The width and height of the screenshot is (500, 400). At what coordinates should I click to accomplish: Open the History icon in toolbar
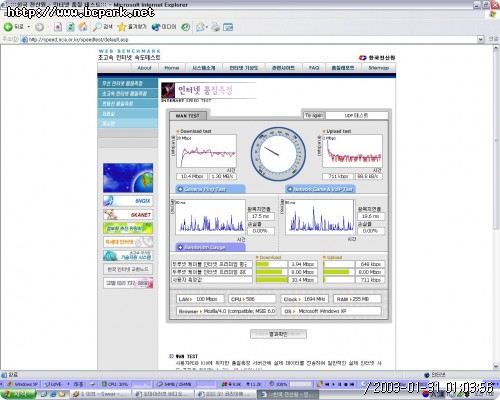pos(186,27)
